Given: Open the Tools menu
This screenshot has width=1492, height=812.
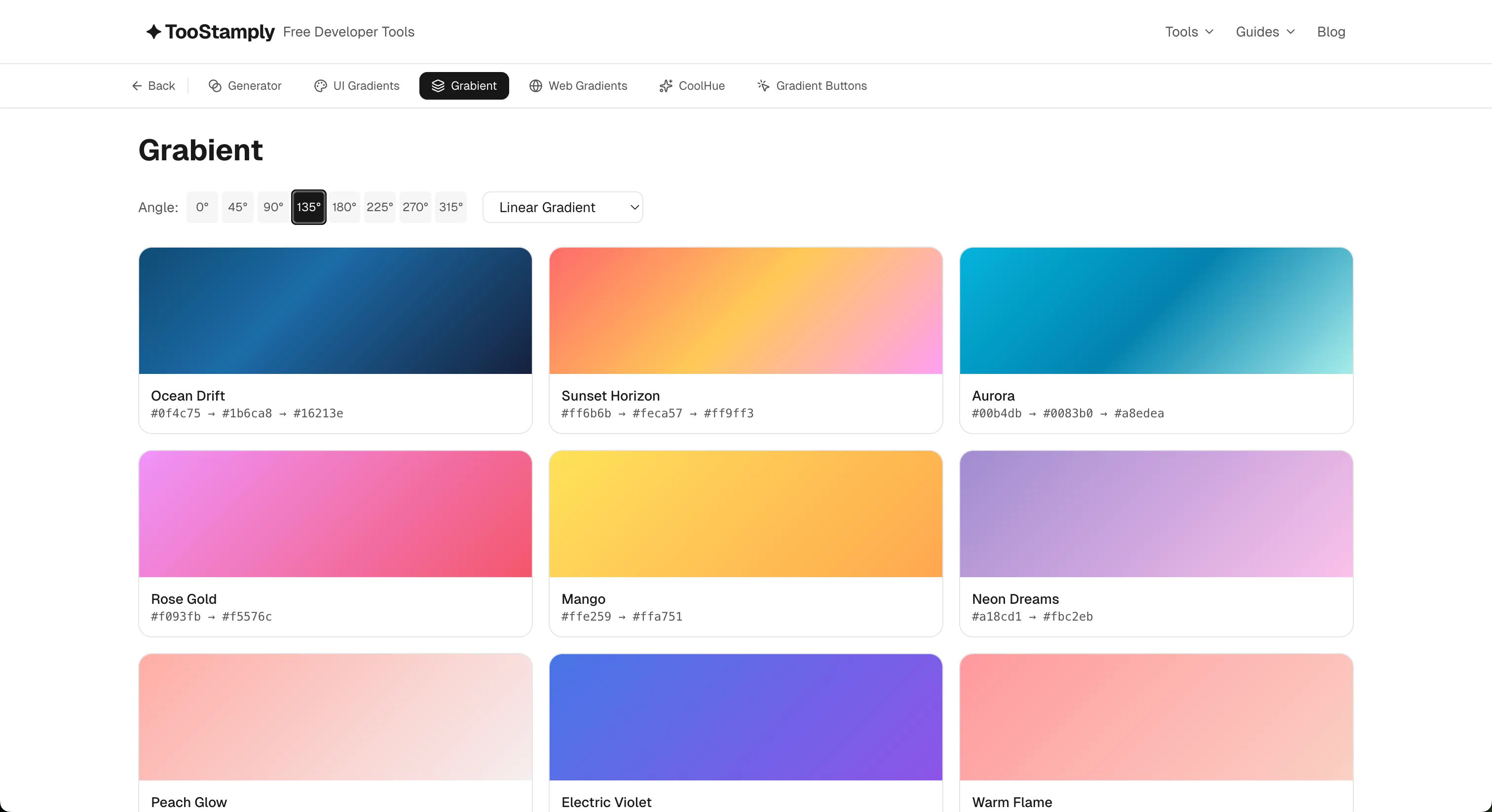Looking at the screenshot, I should click(x=1189, y=32).
